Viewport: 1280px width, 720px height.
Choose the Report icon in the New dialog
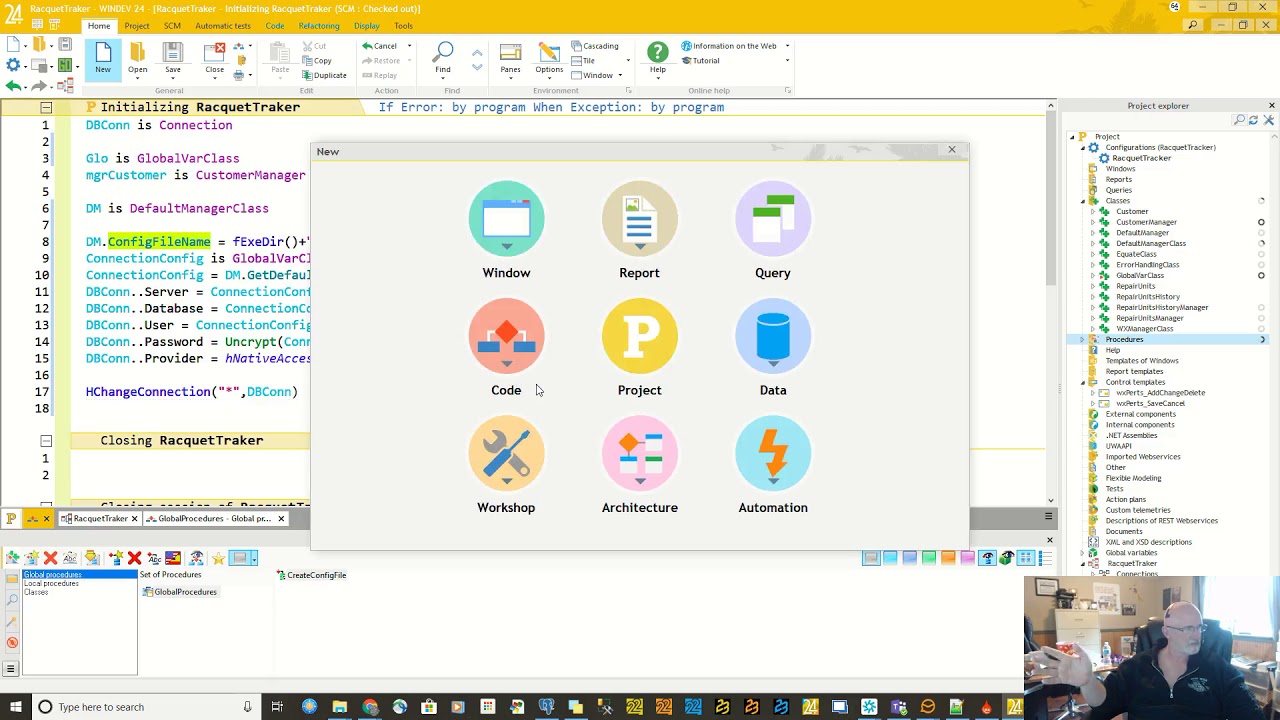click(x=639, y=219)
